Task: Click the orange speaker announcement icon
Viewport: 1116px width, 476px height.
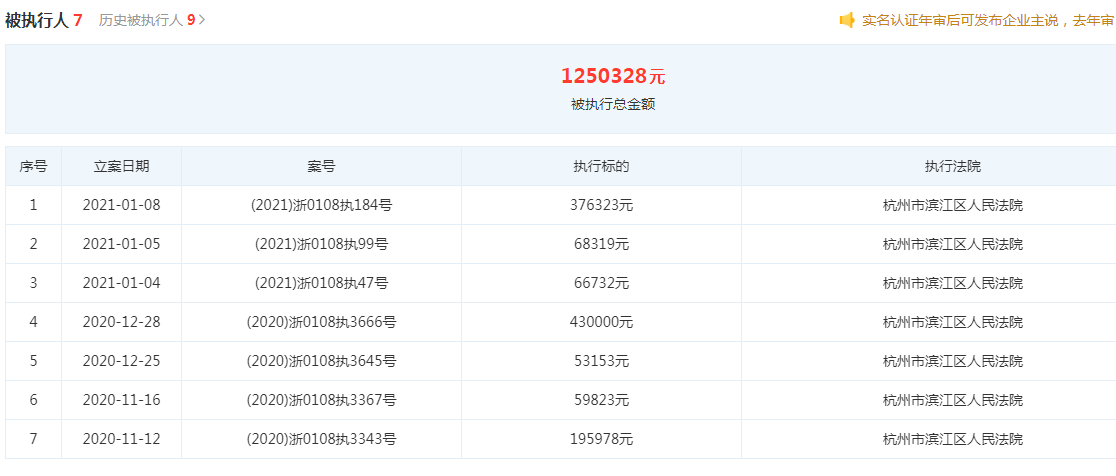Action: coord(846,20)
